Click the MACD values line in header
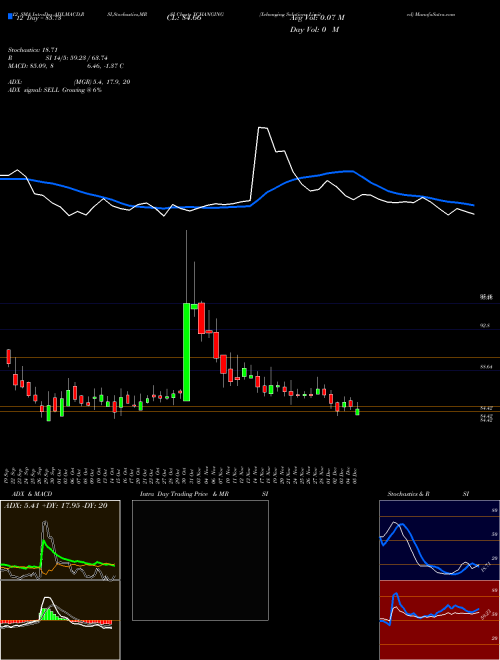The height and width of the screenshot is (660, 500). [x=66, y=66]
